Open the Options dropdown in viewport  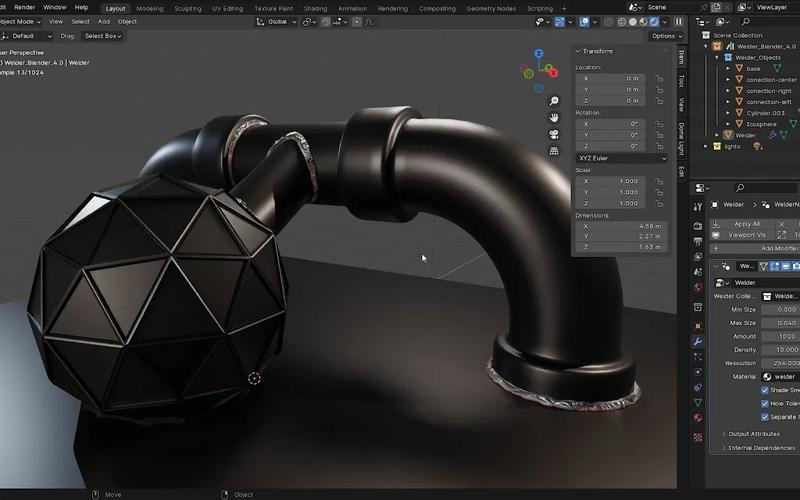[667, 36]
